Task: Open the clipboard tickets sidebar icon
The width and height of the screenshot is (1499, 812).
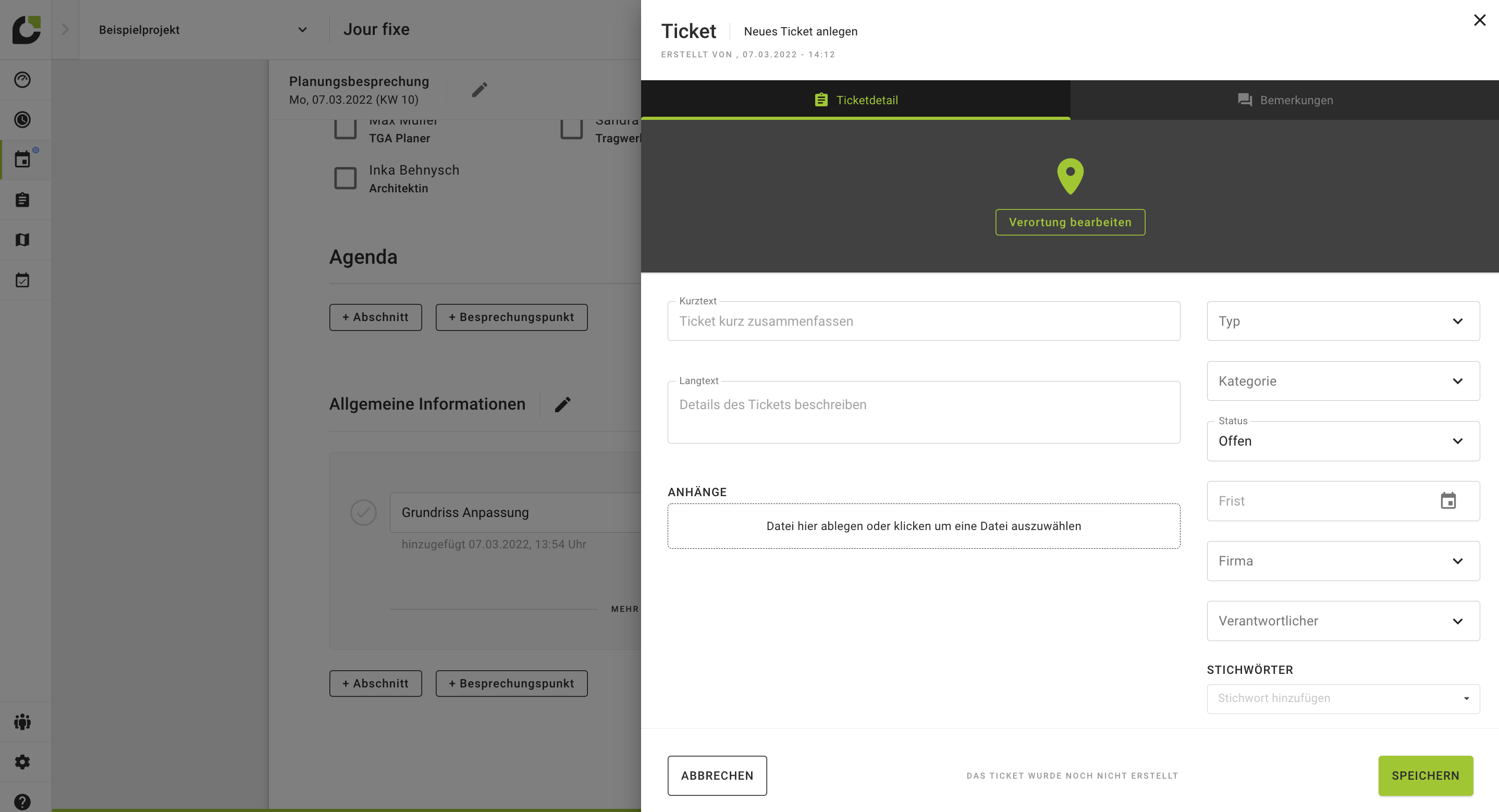Action: click(x=22, y=200)
